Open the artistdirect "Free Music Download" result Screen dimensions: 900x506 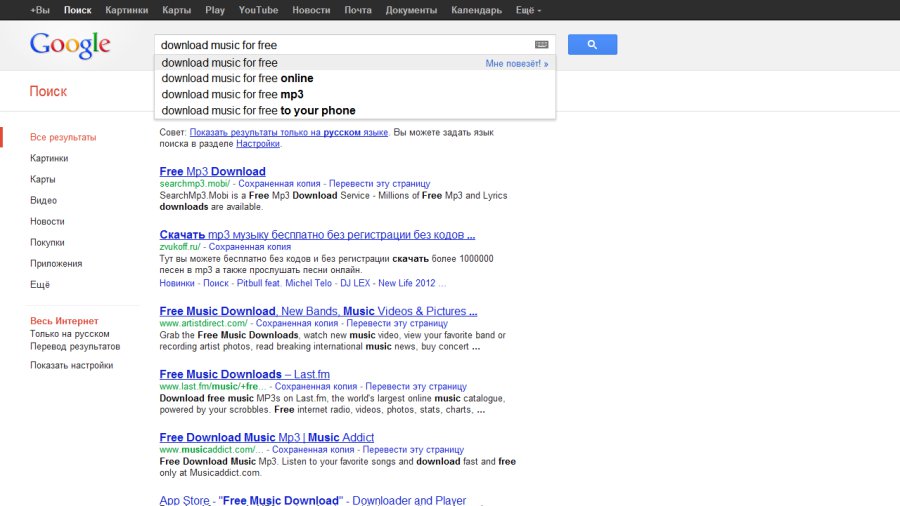(319, 312)
